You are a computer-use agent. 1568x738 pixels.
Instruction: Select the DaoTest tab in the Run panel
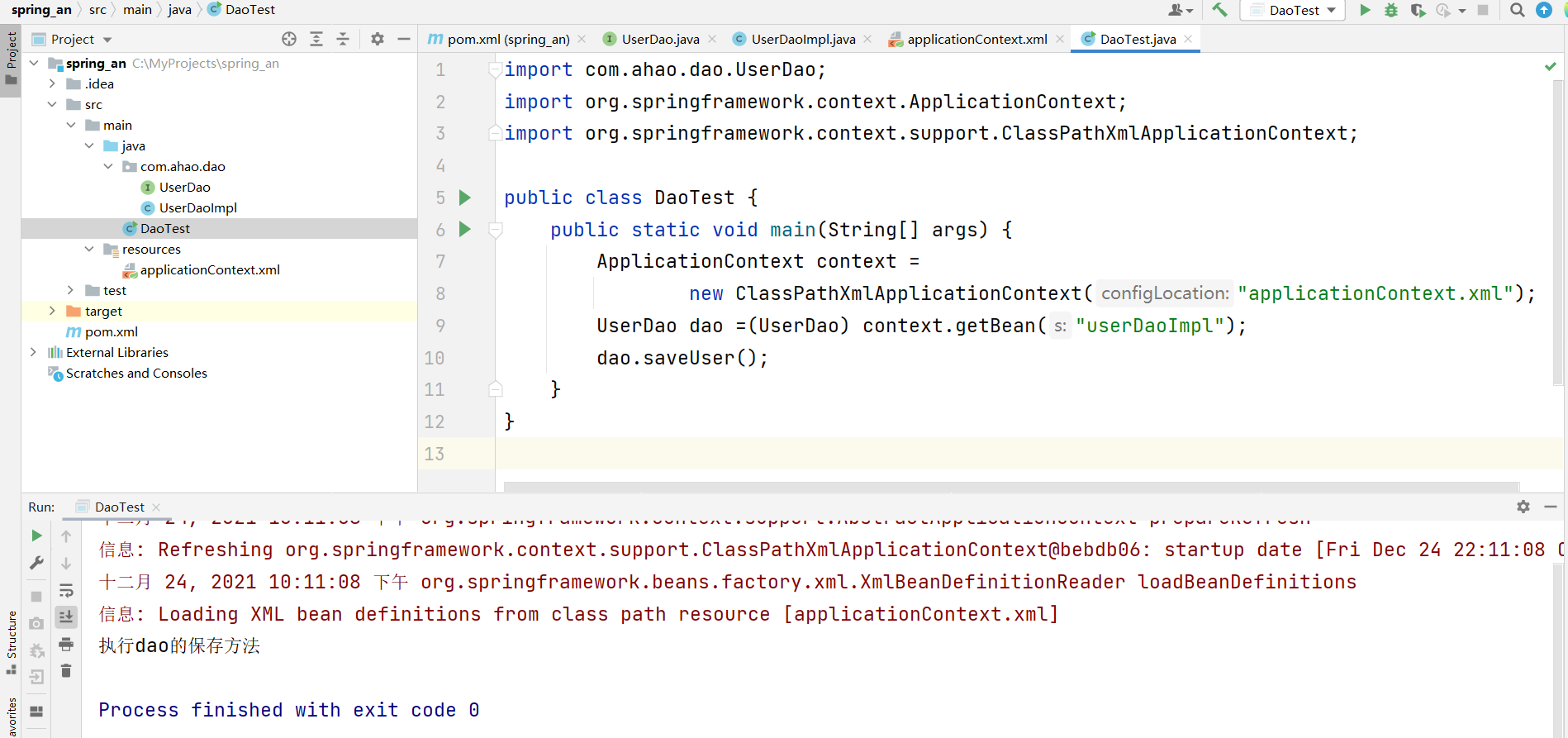coord(118,507)
